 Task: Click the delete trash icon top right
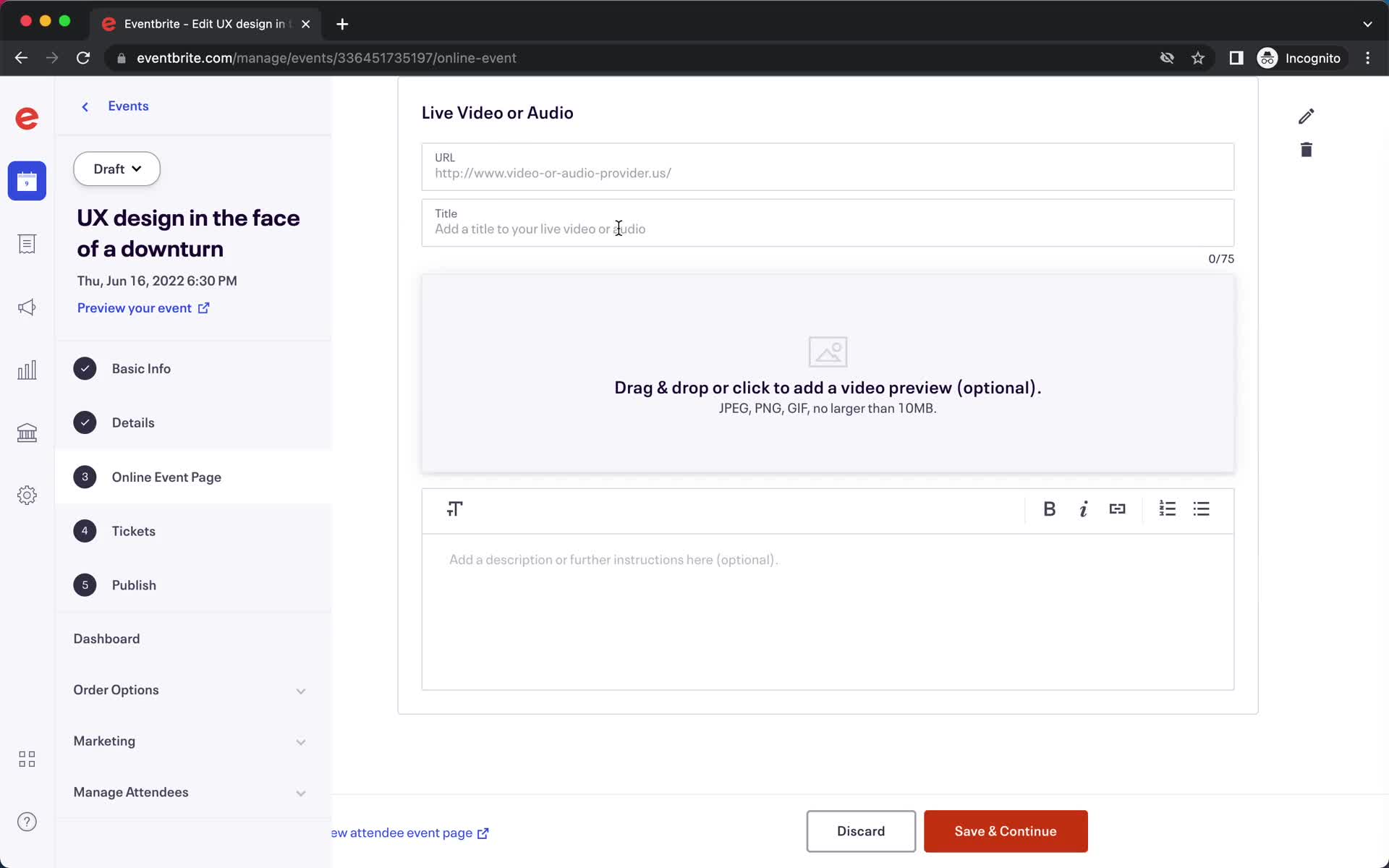tap(1306, 150)
